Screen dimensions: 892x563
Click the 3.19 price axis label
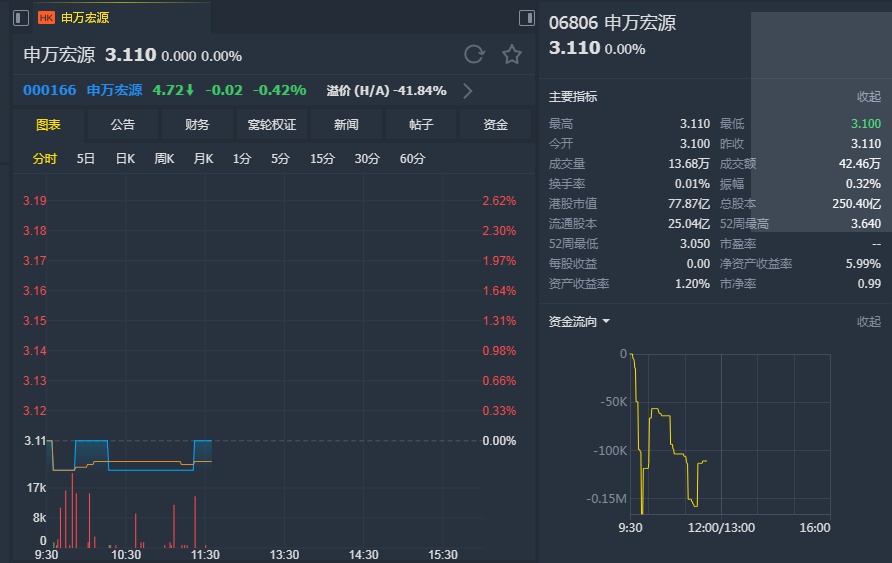(35, 201)
